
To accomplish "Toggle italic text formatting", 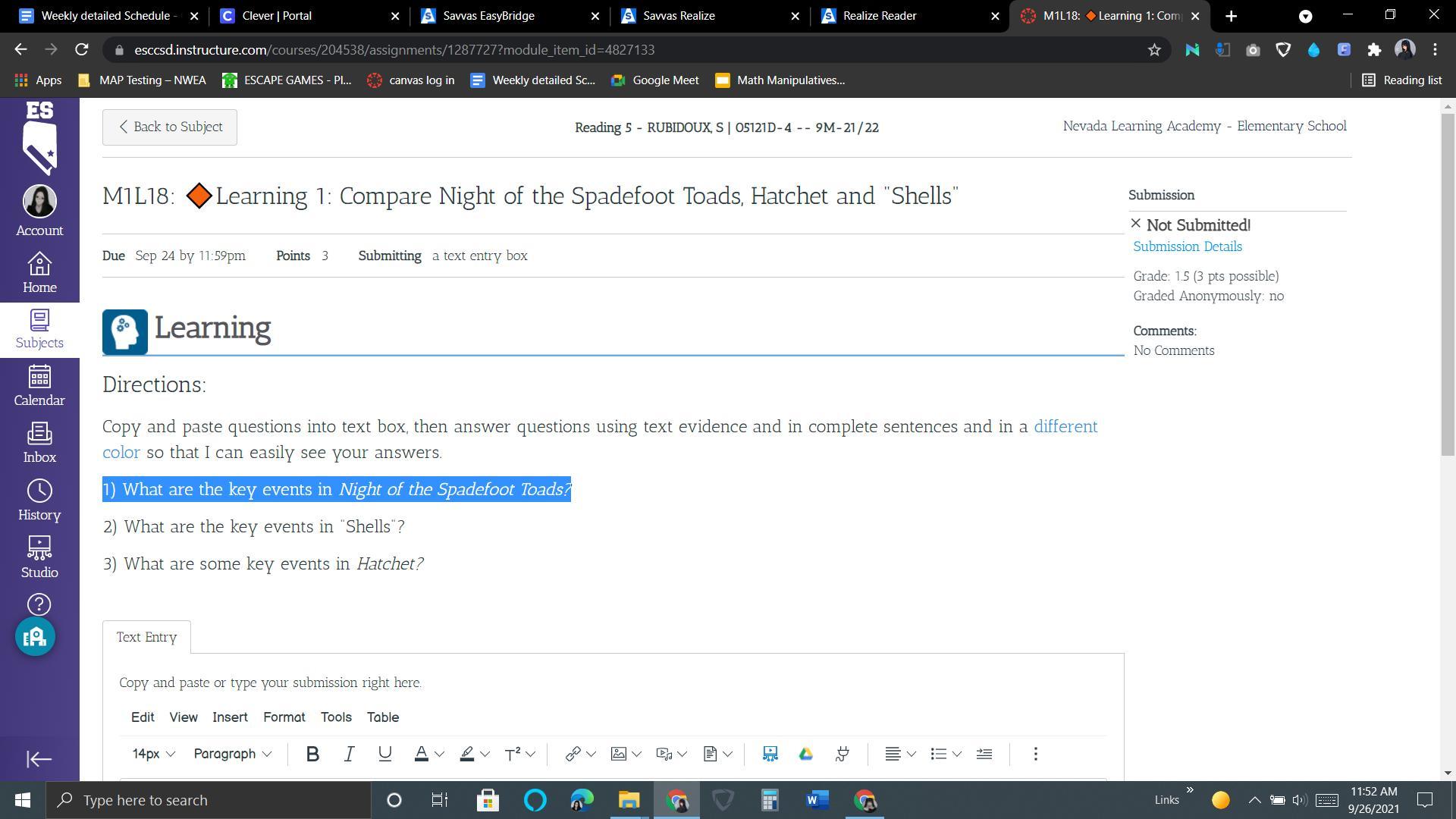I will 349,754.
